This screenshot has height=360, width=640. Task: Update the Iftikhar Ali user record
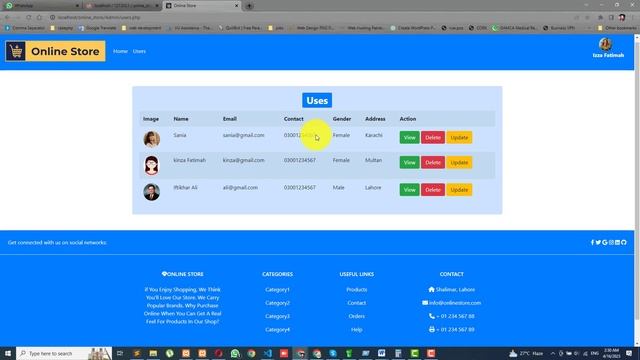(x=459, y=190)
